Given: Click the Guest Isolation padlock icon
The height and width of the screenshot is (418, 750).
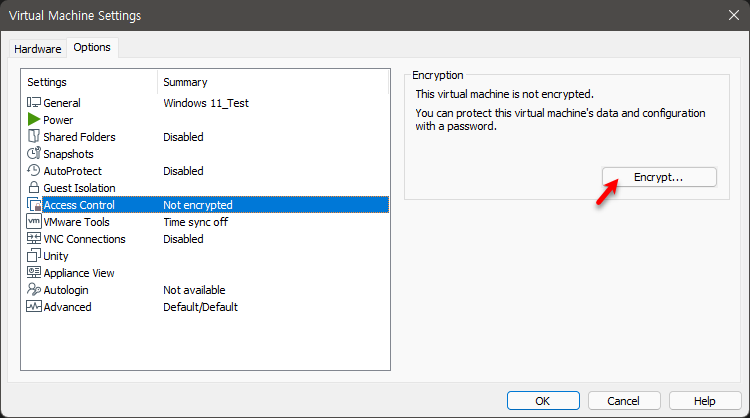Looking at the screenshot, I should point(33,187).
